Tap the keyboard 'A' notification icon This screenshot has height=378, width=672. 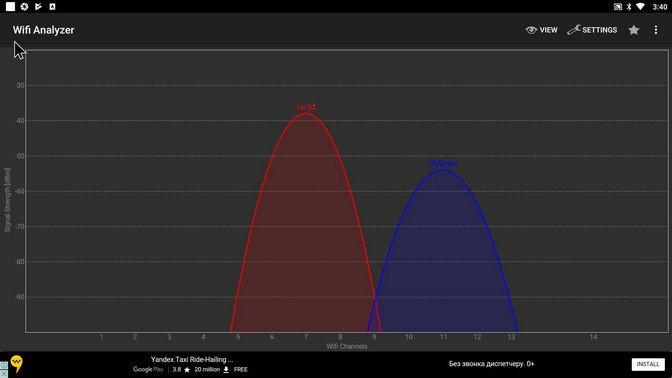pyautogui.click(x=52, y=6)
